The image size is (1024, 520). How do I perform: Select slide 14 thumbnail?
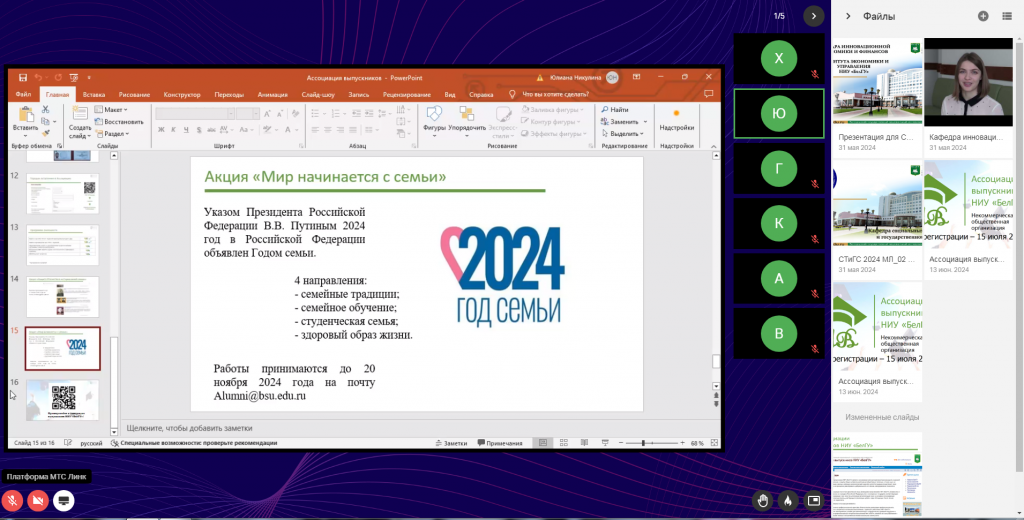point(63,297)
